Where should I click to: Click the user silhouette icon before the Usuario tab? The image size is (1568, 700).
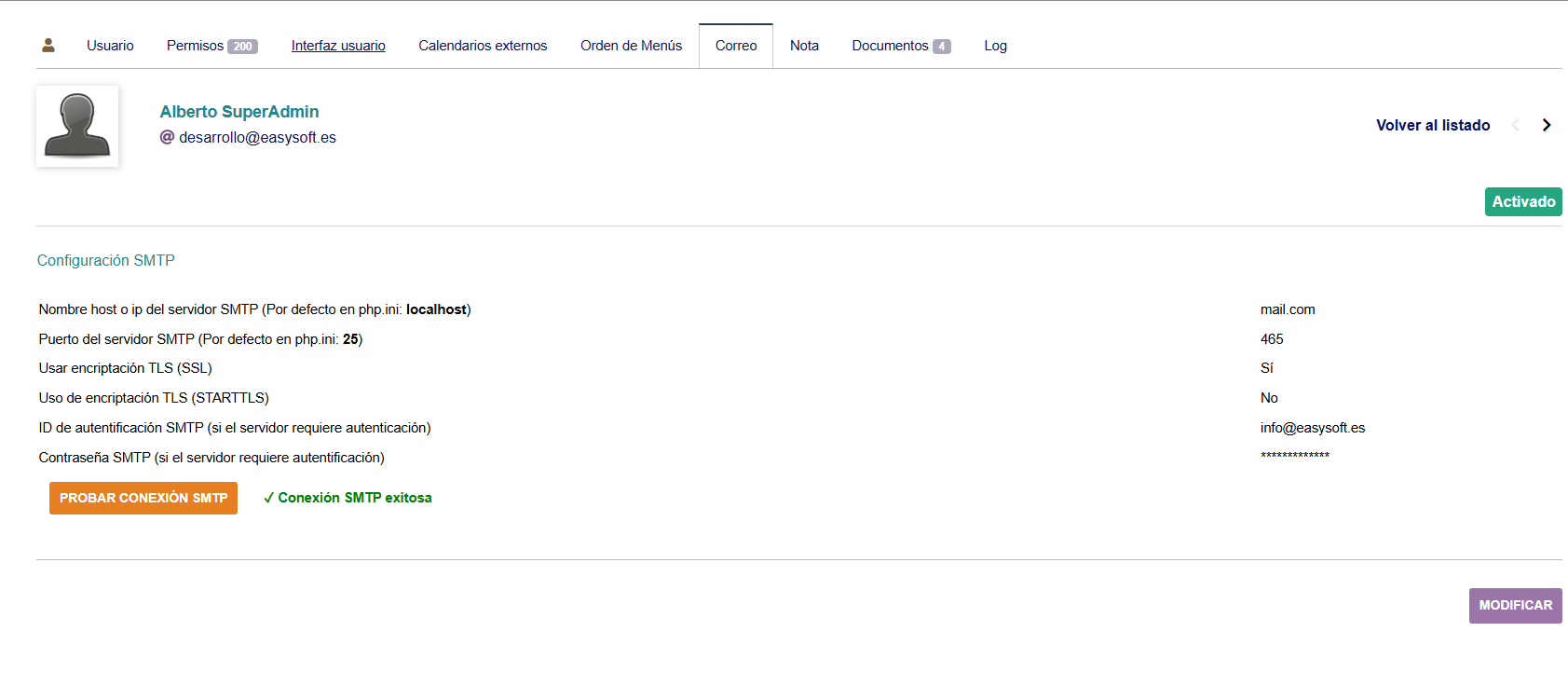coord(48,45)
